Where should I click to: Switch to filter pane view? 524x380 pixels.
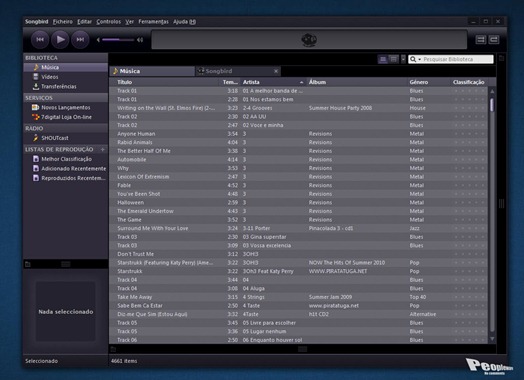(394, 59)
